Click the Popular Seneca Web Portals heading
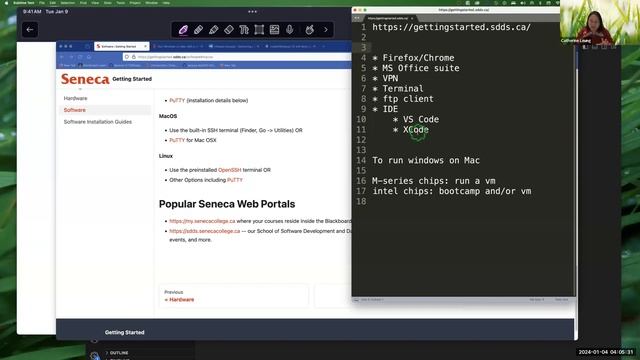Viewport: 640px width, 360px height. (227, 204)
